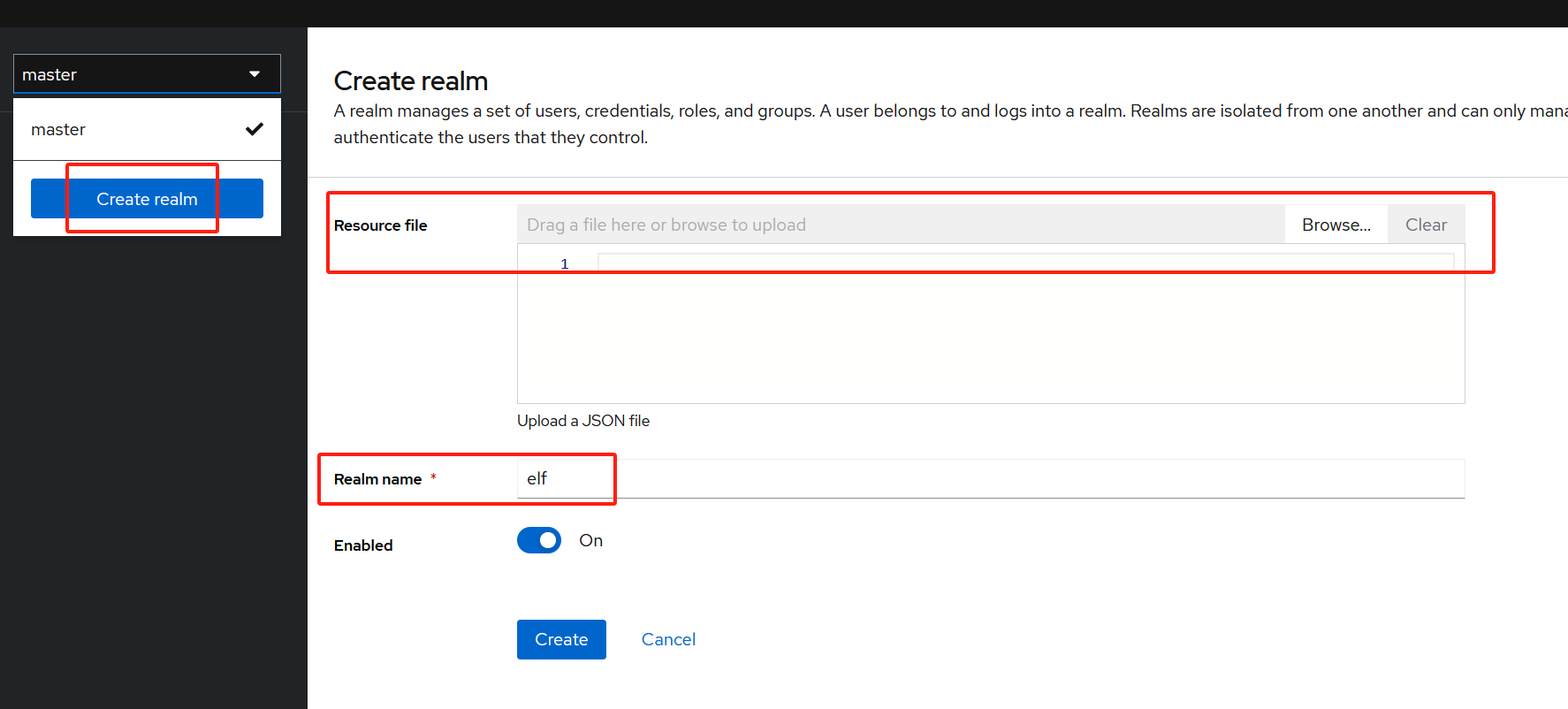
Task: Click the blue Create button
Action: tap(561, 639)
